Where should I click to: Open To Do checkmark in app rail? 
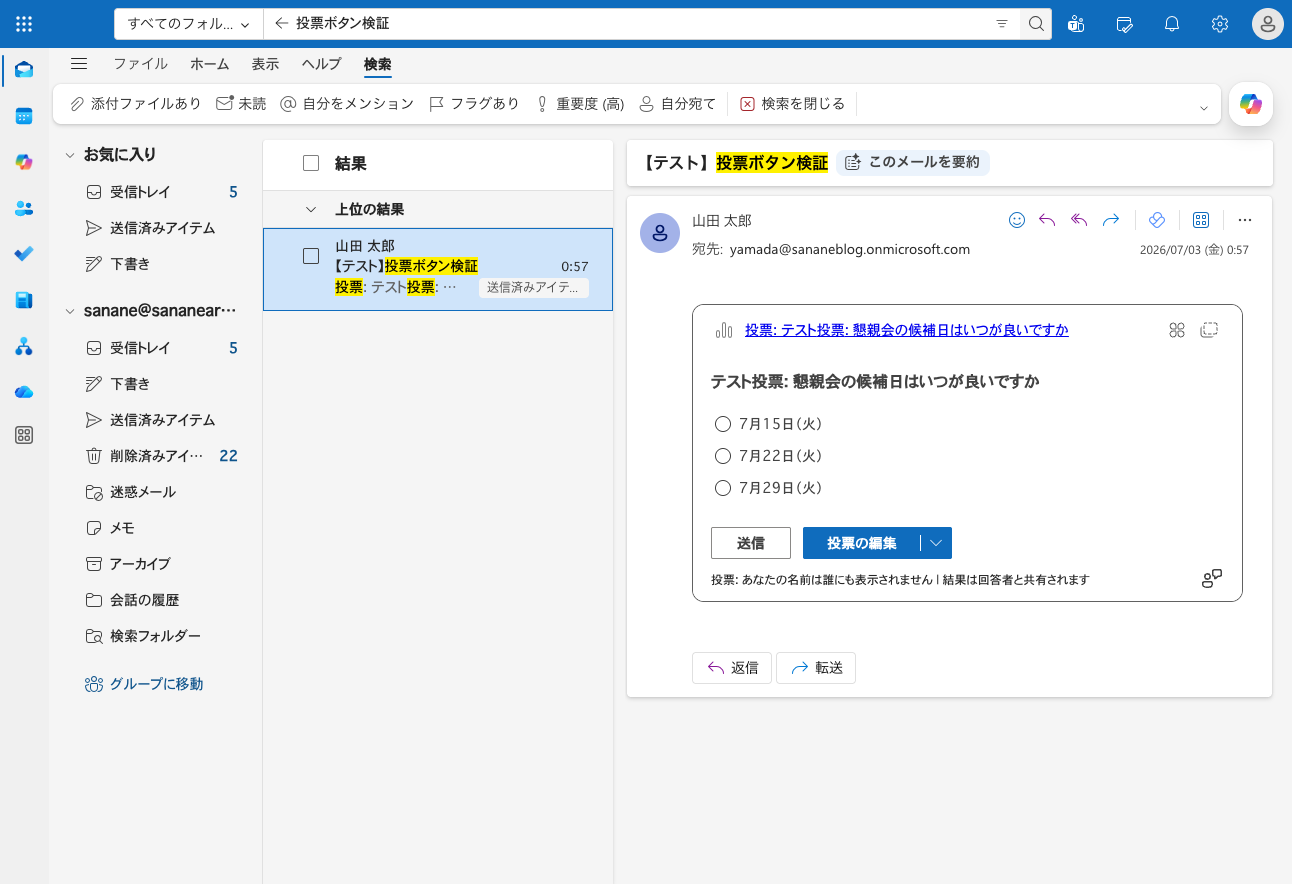(x=24, y=254)
